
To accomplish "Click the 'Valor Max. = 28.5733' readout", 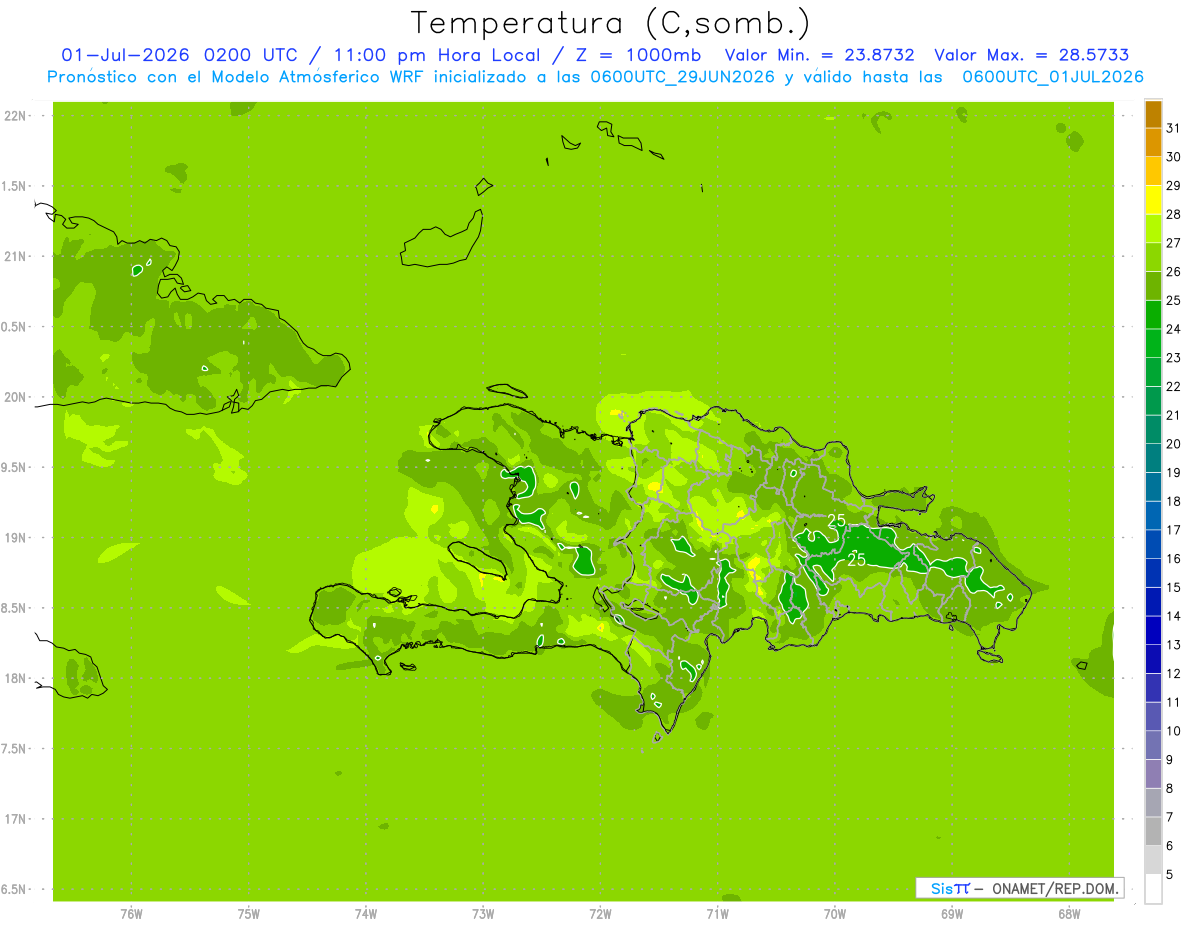I will 1033,55.
